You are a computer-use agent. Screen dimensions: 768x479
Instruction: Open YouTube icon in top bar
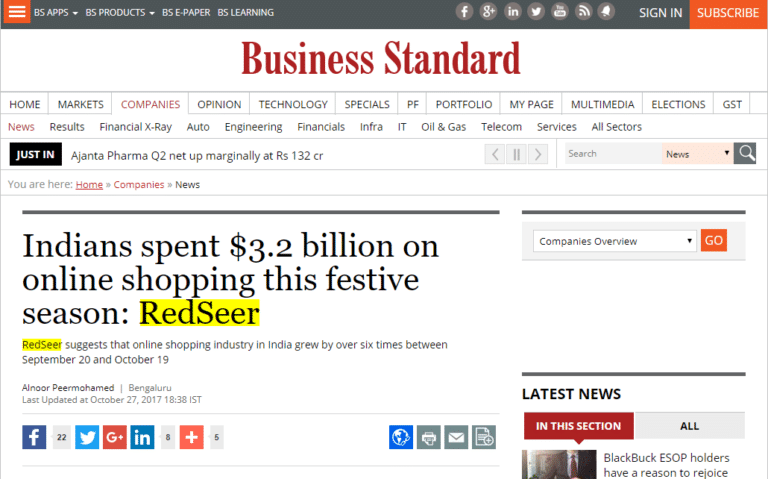click(559, 11)
